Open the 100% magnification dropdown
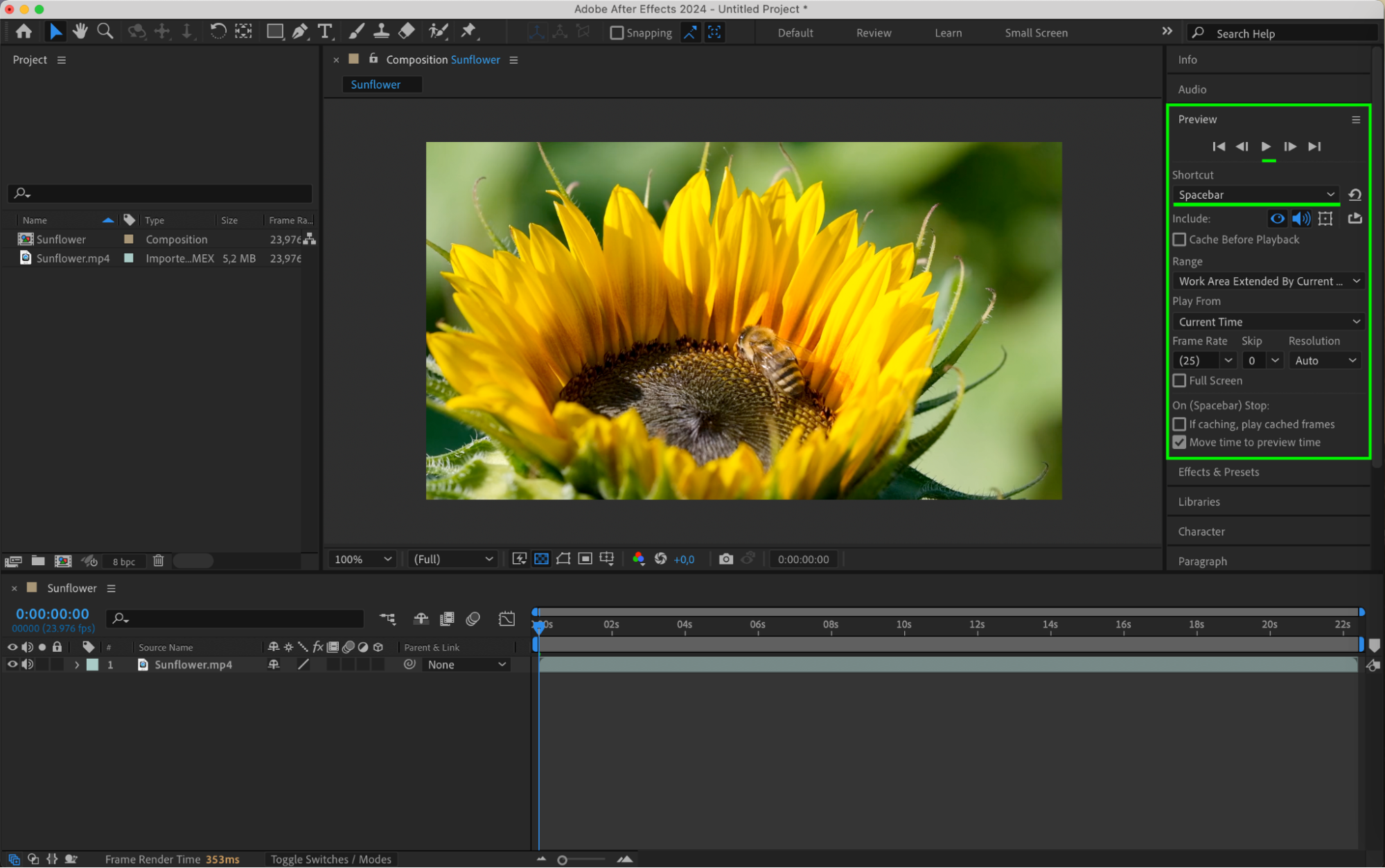The height and width of the screenshot is (868, 1385). pos(362,559)
